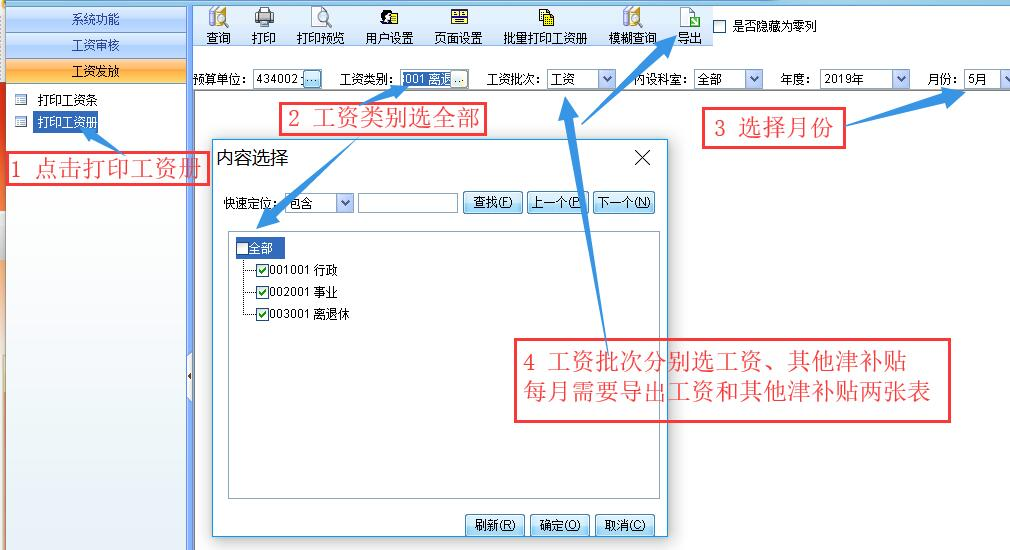Open the 工资批次 dropdown
Image resolution: width=1010 pixels, height=550 pixels.
pyautogui.click(x=606, y=79)
